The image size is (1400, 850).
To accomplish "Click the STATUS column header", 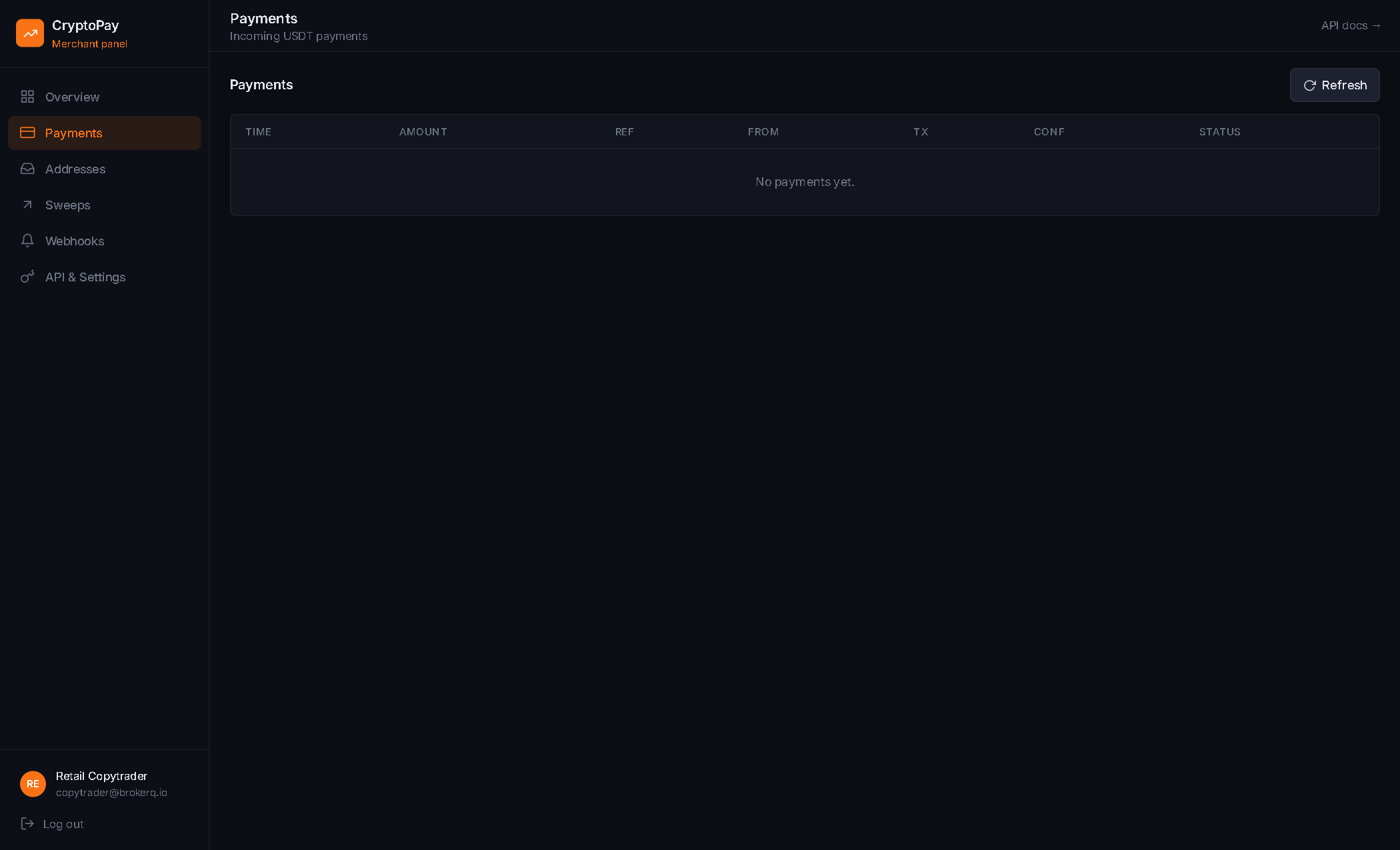I will point(1220,132).
